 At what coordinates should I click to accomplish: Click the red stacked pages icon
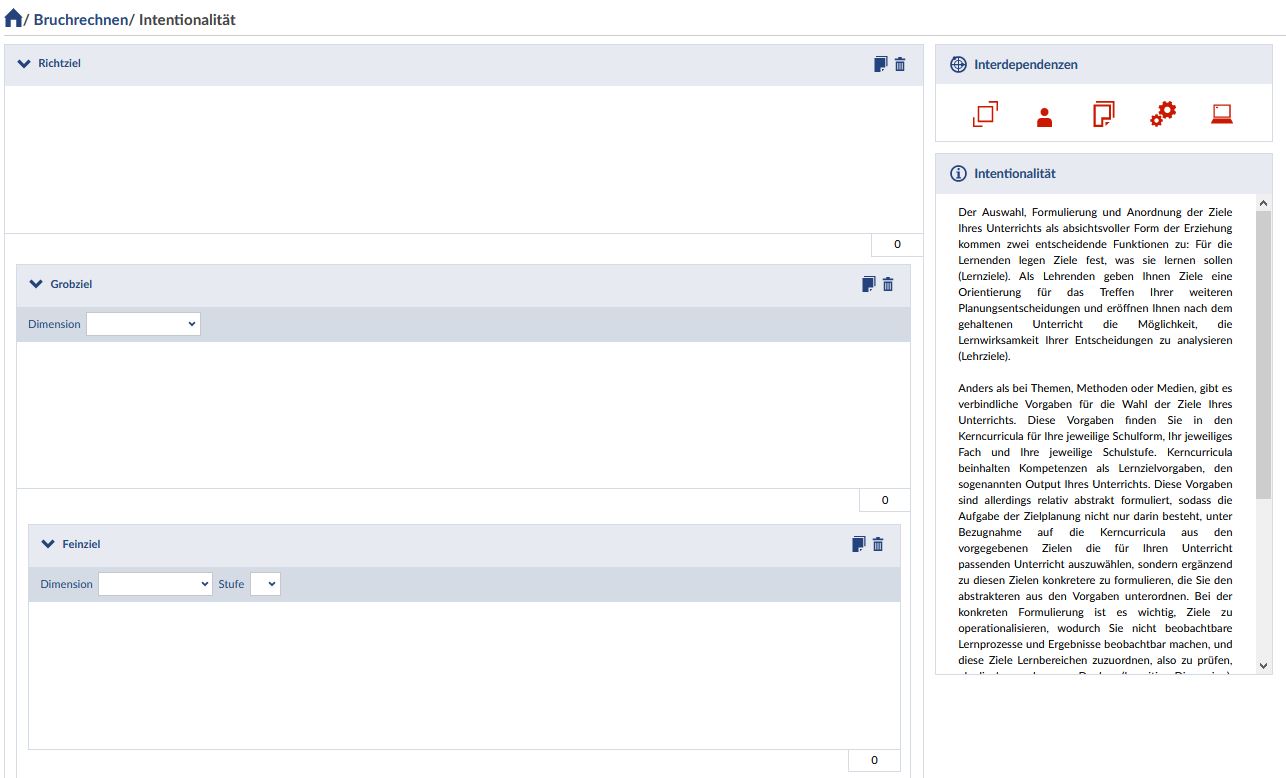coord(1103,114)
